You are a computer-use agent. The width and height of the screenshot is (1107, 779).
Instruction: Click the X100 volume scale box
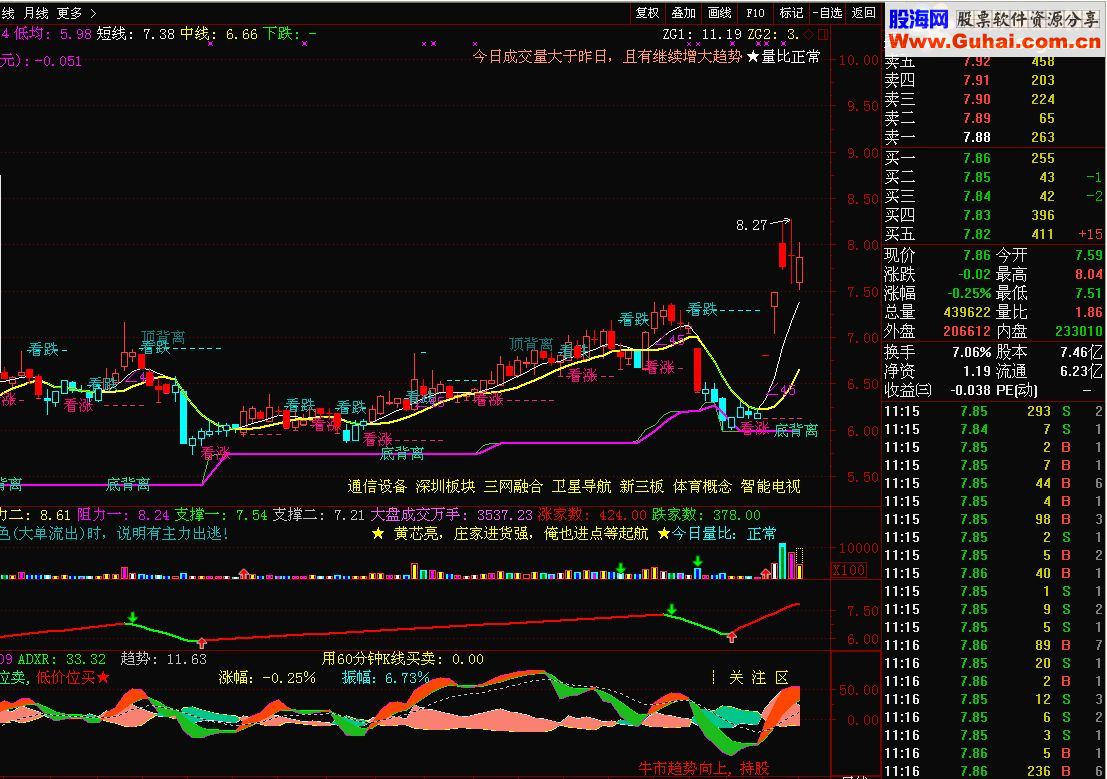(849, 570)
